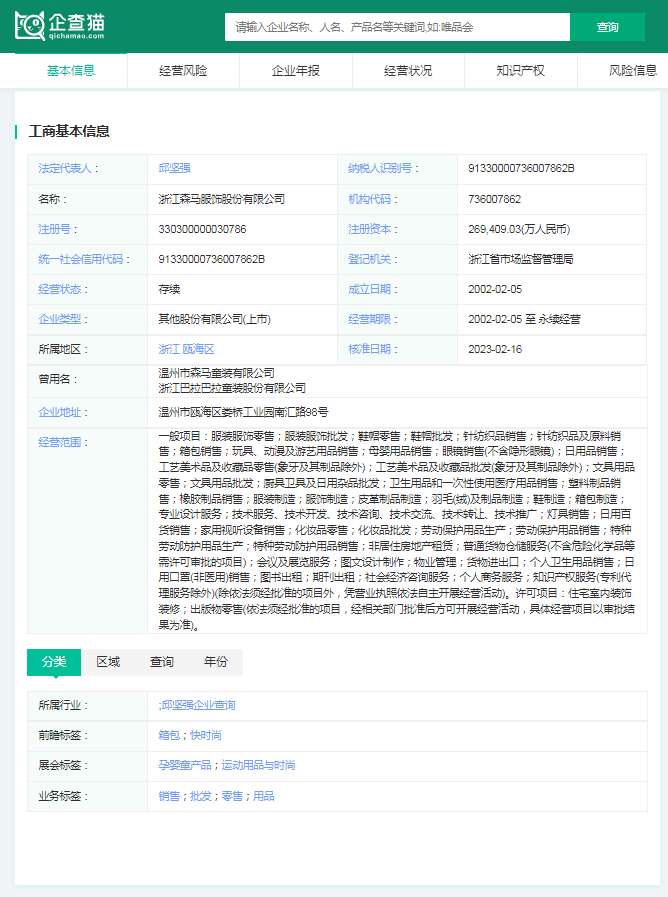The height and width of the screenshot is (897, 668).
Task: Select registrar 浙江省市场监督管理局
Action: [x=521, y=259]
